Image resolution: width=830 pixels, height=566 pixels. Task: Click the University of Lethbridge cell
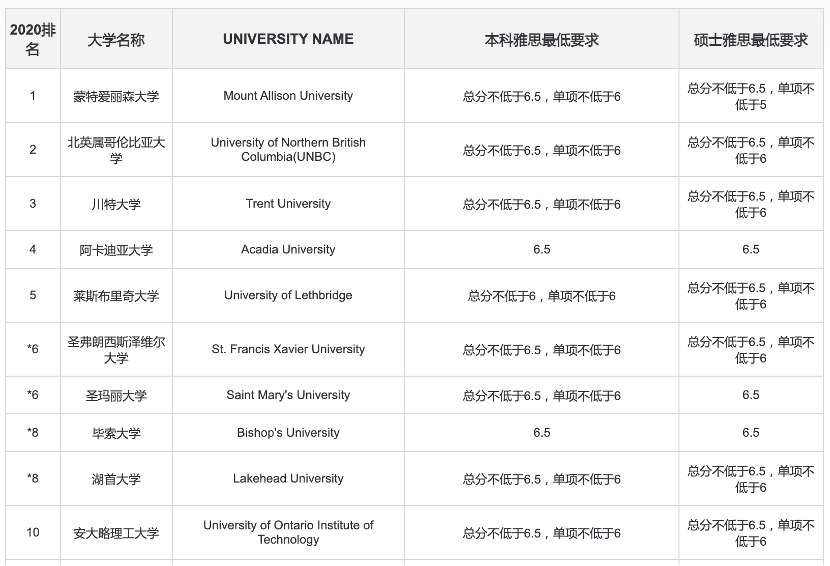click(288, 295)
